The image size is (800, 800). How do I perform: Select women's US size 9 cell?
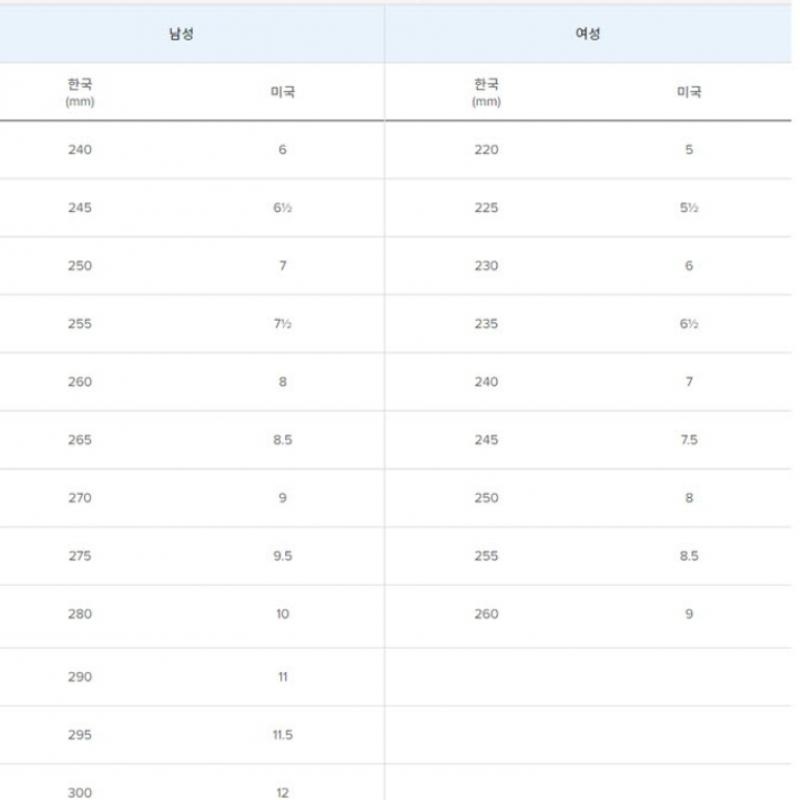[x=689, y=614]
